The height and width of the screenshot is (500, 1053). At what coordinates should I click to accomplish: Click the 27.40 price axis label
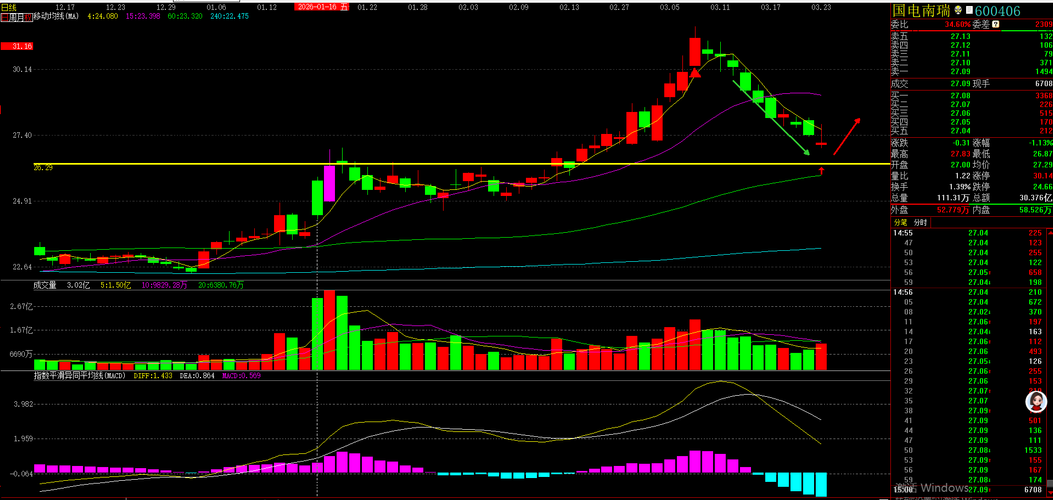tap(22, 136)
